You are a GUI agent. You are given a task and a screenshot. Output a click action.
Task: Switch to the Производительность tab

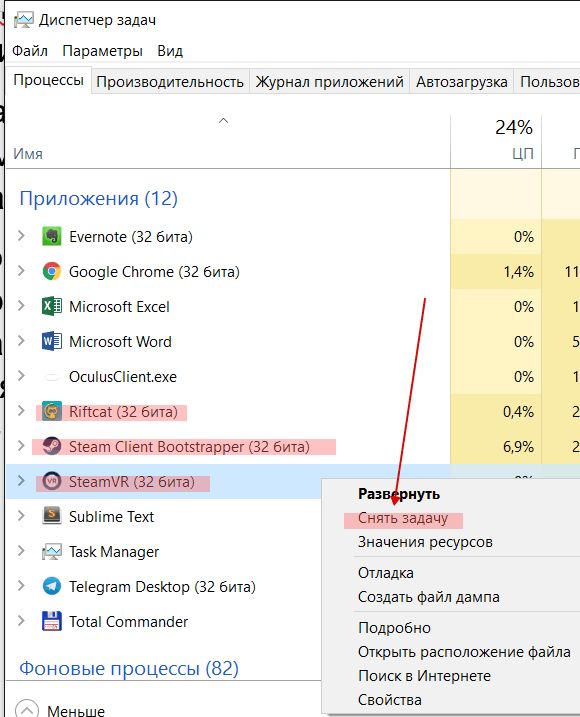point(170,82)
